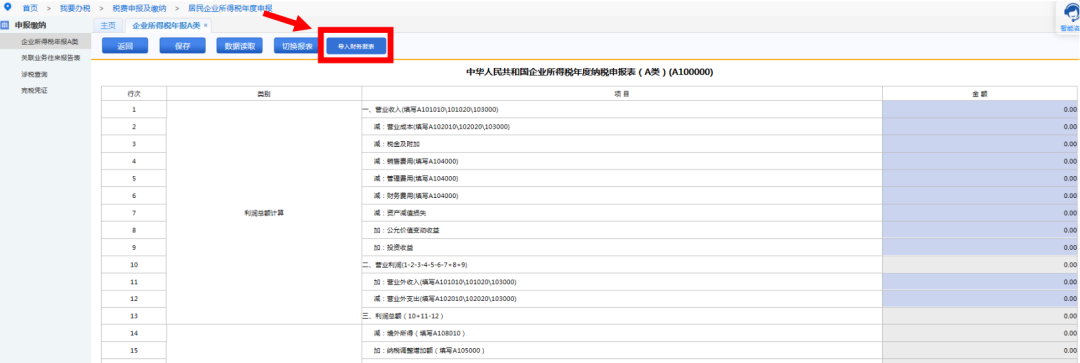Switch to the 主页 tab
The image size is (1080, 363).
point(108,25)
